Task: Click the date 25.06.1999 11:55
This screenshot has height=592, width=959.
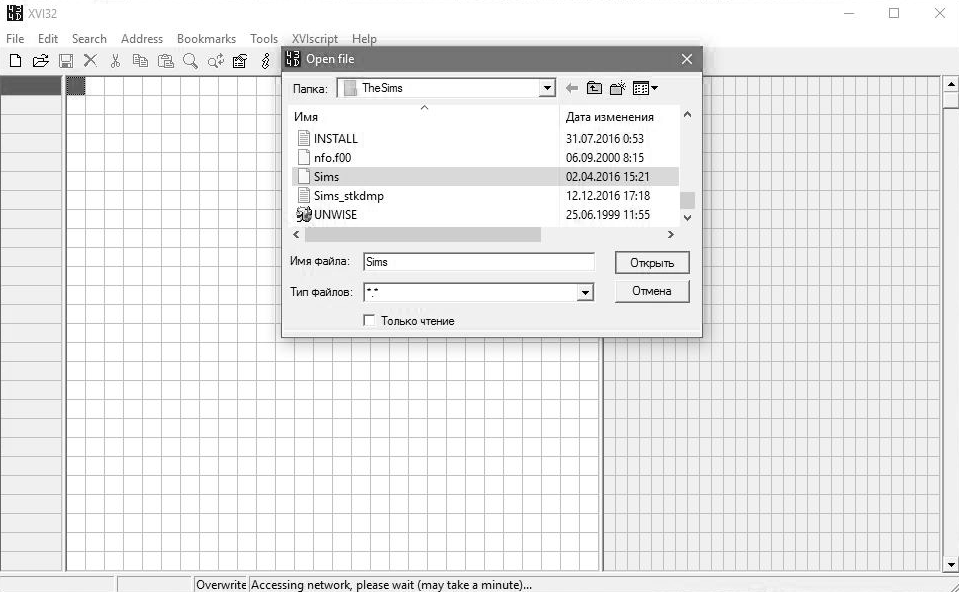Action: pyautogui.click(x=608, y=215)
